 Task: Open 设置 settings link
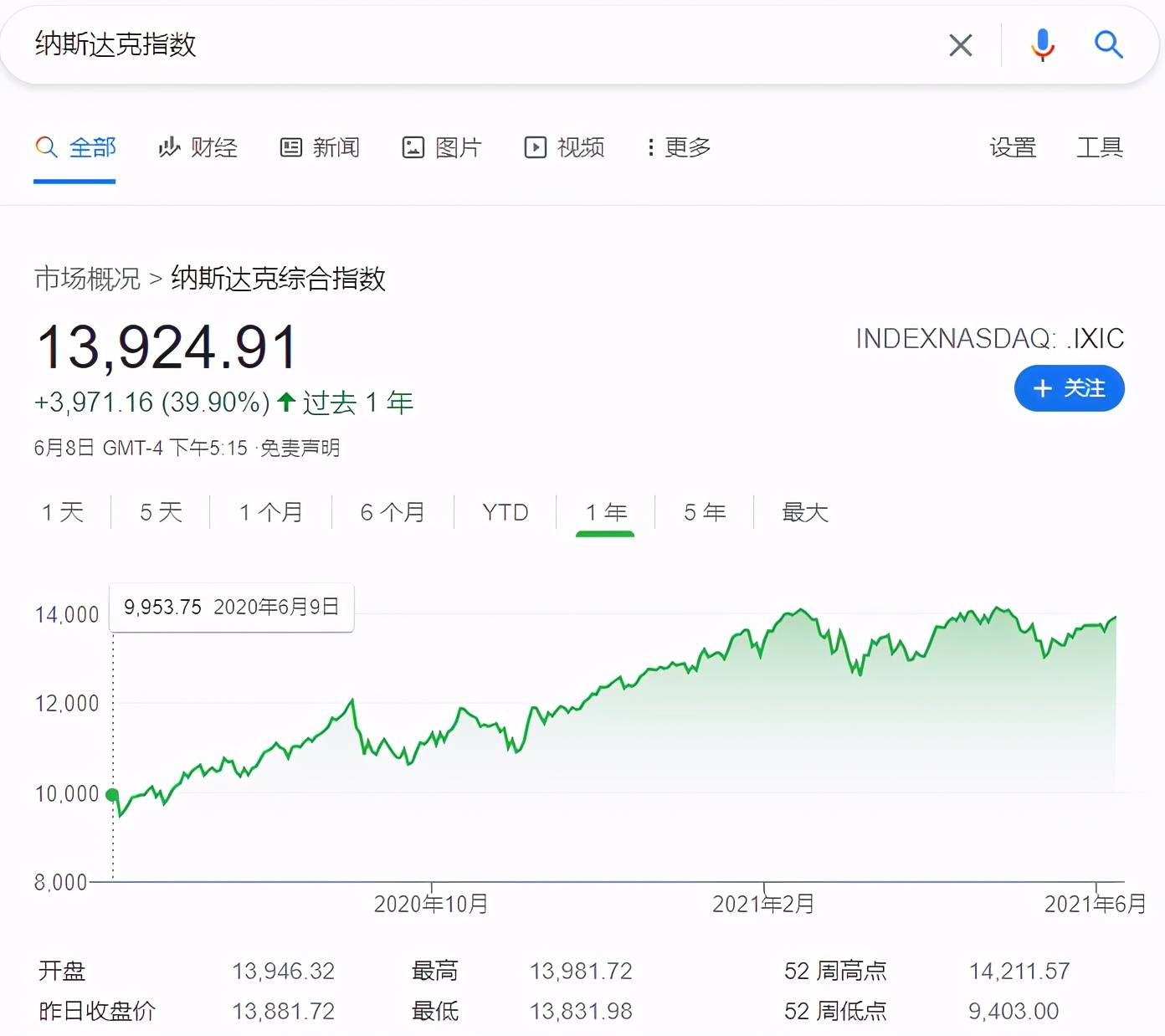[x=1013, y=148]
